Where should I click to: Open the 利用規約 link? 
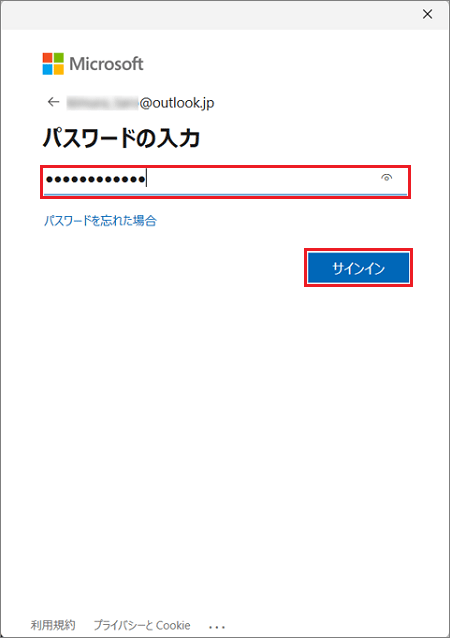tap(53, 625)
